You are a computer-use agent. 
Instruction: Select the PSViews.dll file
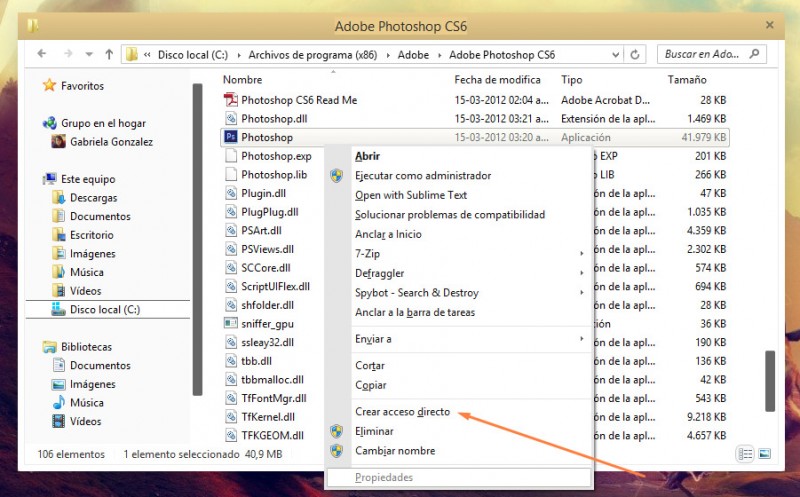click(267, 249)
